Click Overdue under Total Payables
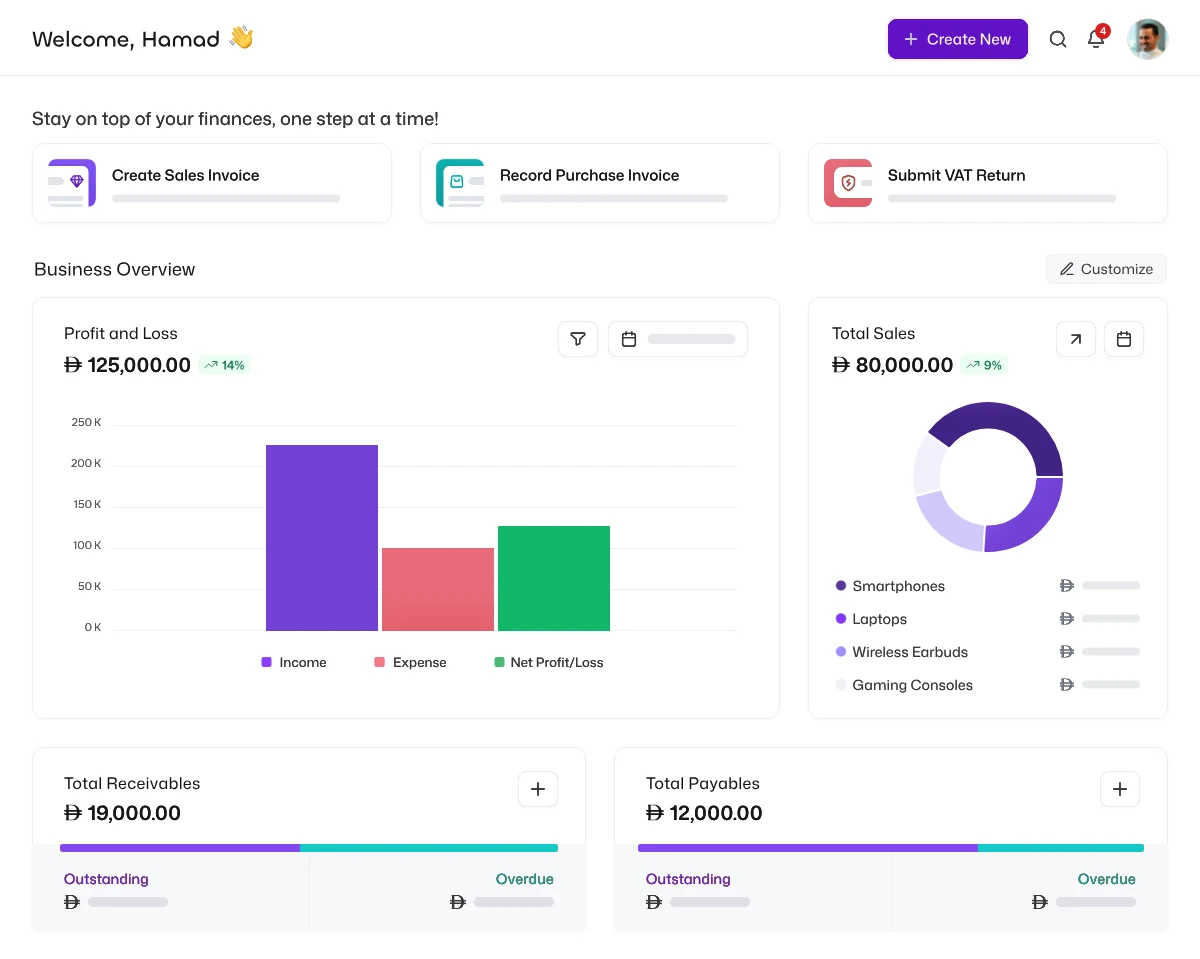The width and height of the screenshot is (1200, 959). coord(1107,879)
